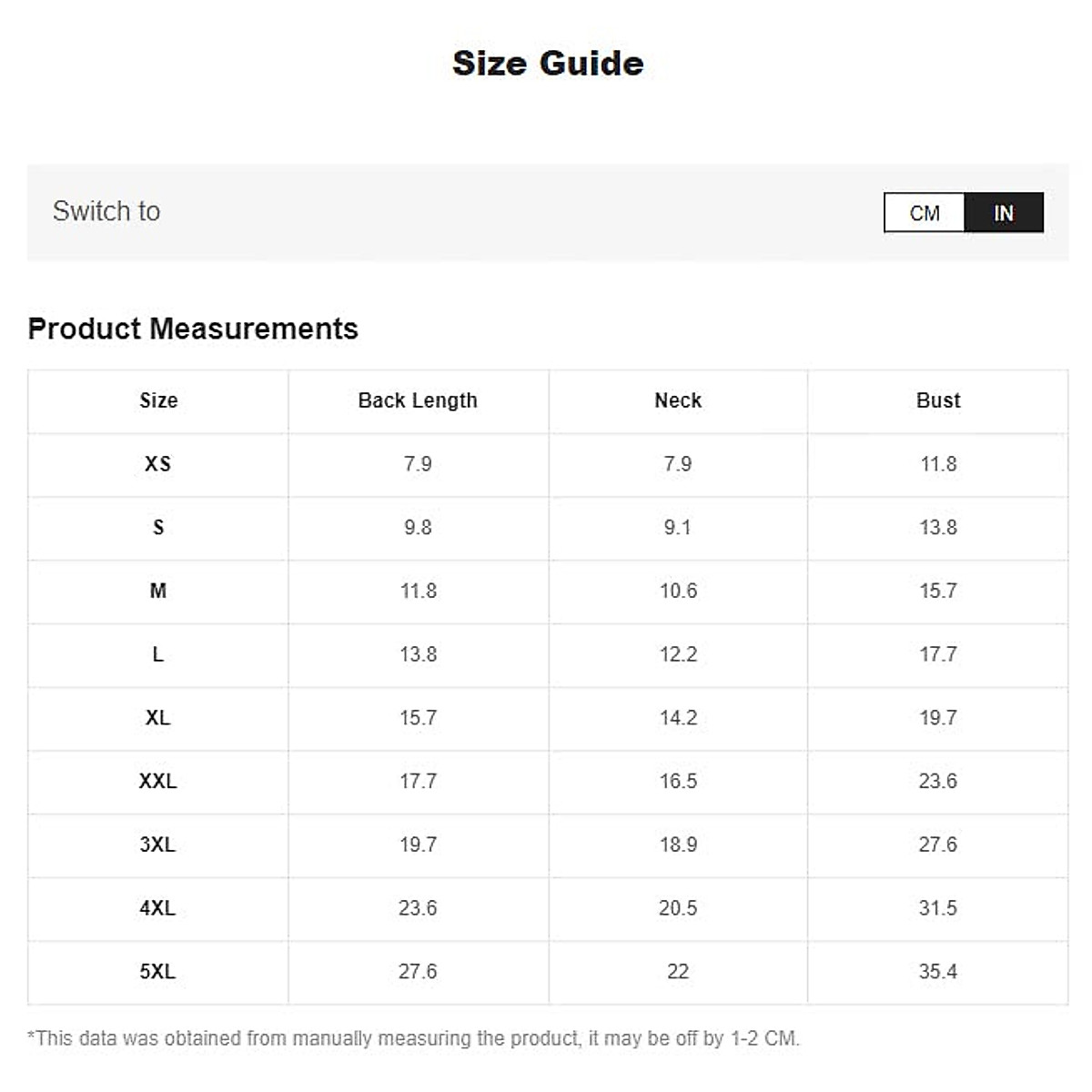Select the IN unit toggle

pyautogui.click(x=1003, y=213)
